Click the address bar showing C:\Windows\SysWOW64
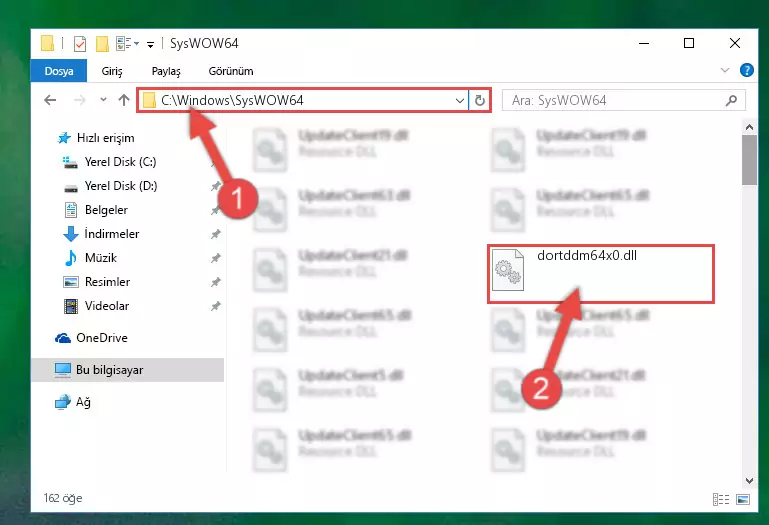Viewport: 769px width, 525px height. [303, 101]
